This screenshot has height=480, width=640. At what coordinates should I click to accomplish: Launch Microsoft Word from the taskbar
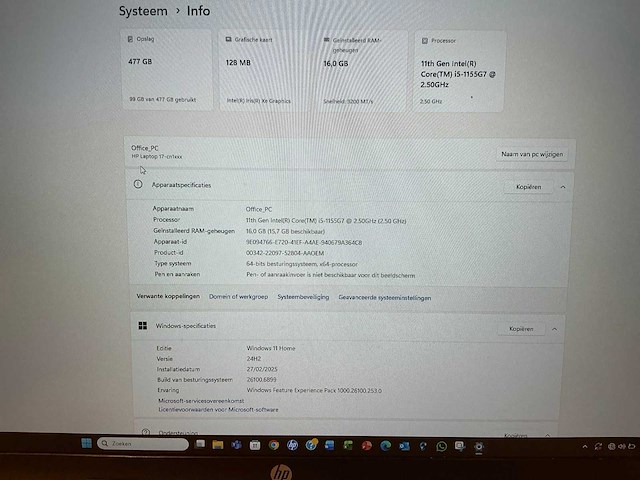pos(329,445)
